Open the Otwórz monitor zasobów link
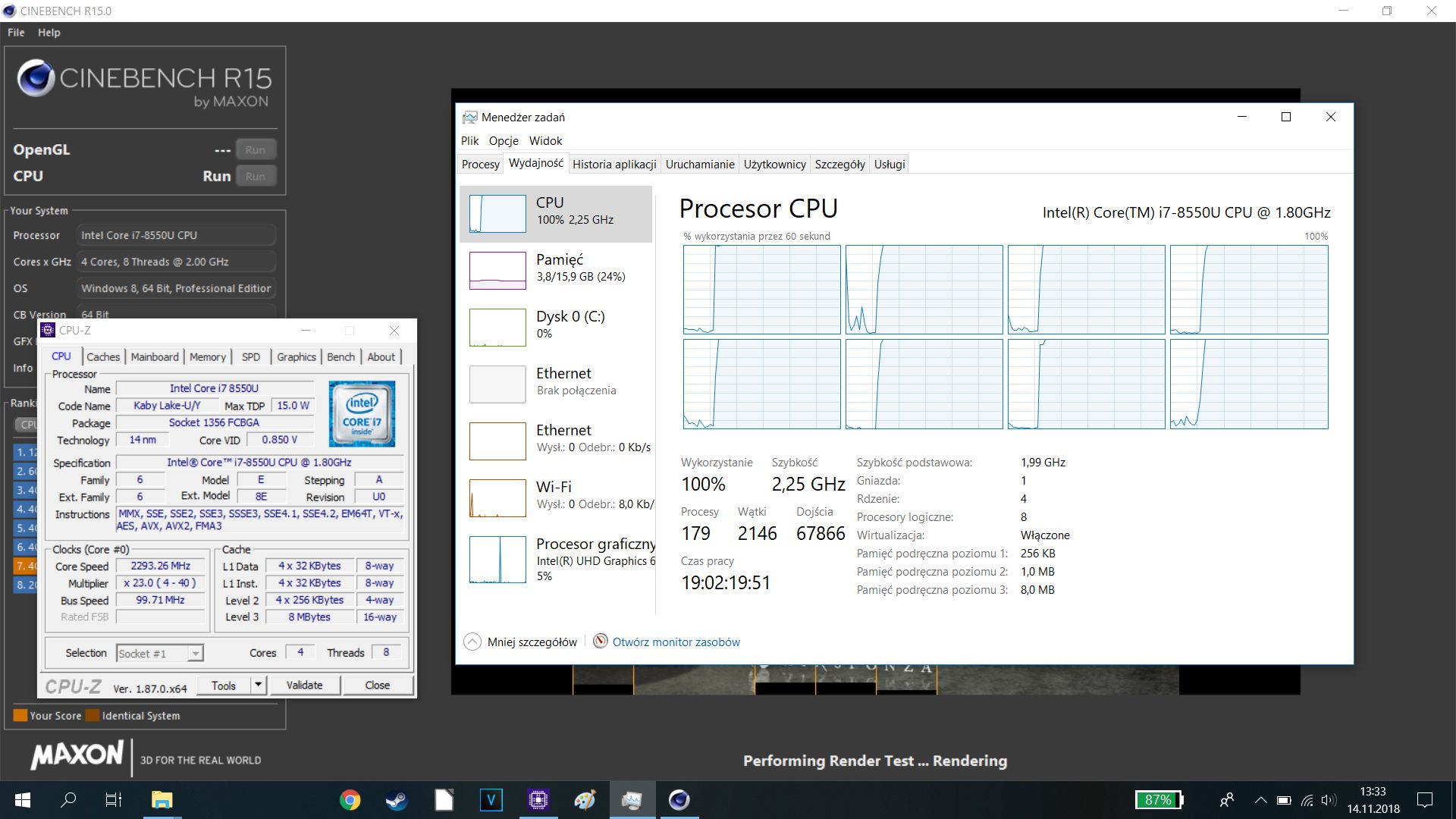This screenshot has width=1456, height=819. click(x=676, y=642)
